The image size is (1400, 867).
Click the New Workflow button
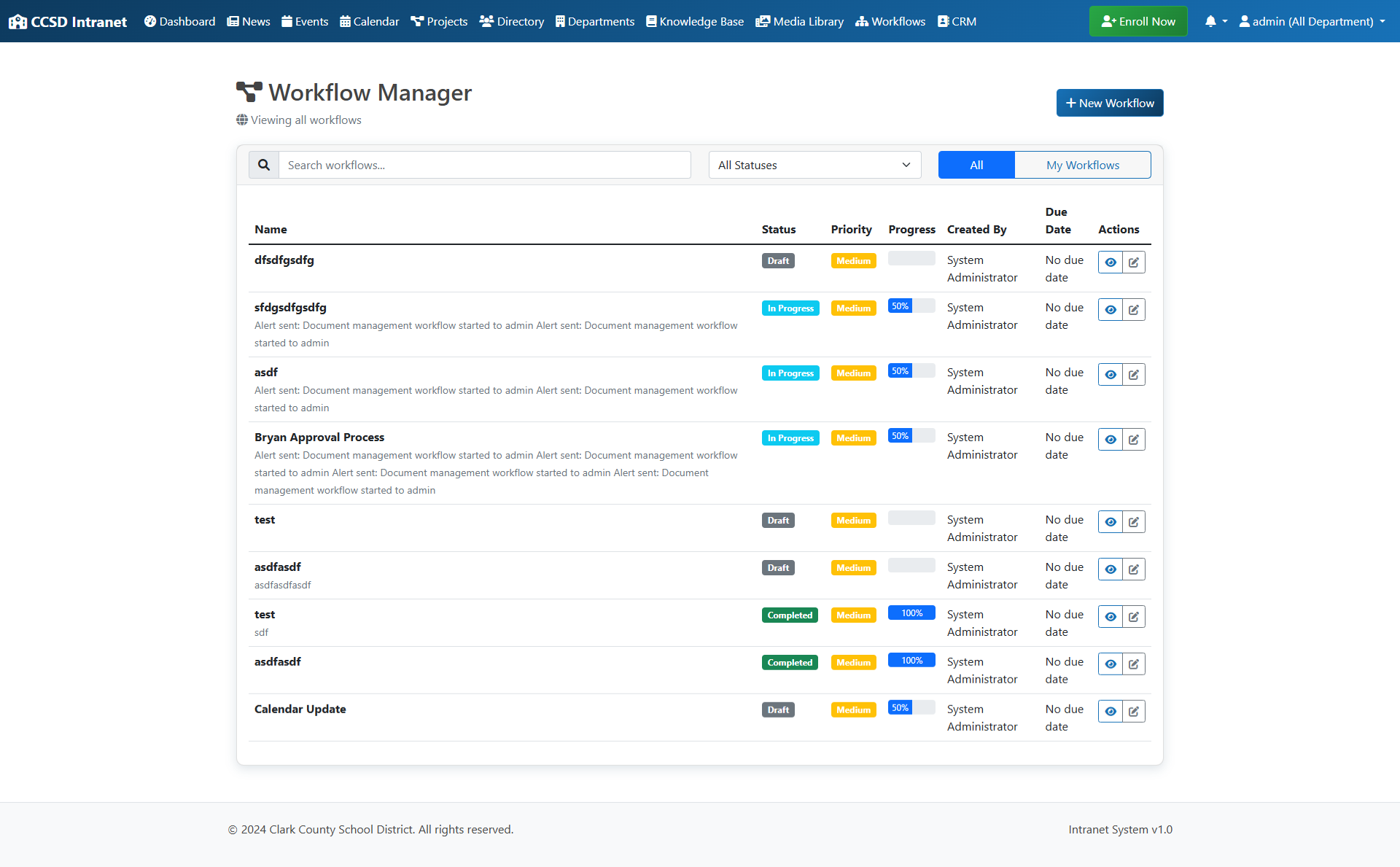coord(1109,103)
